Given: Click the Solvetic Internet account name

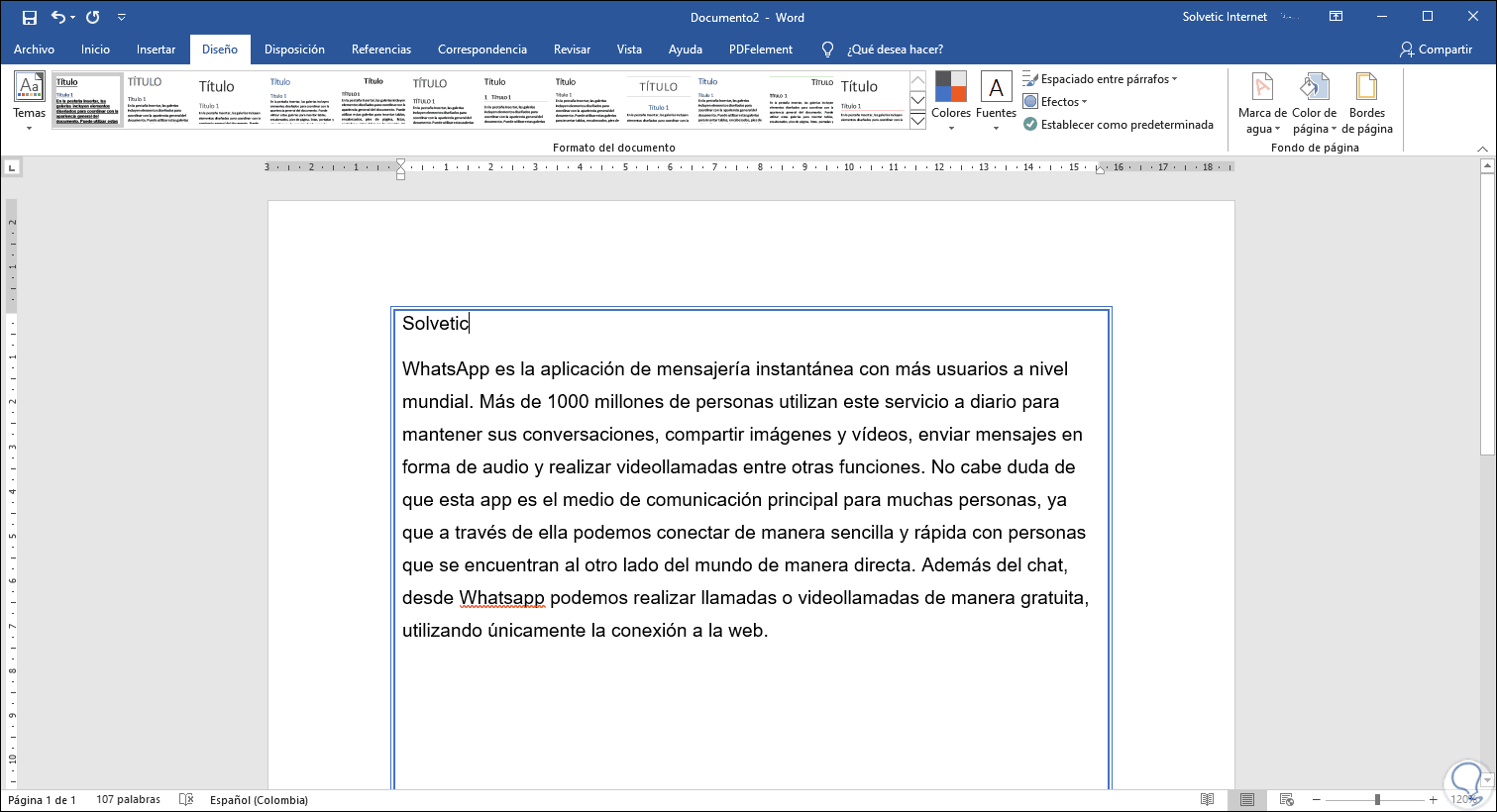Looking at the screenshot, I should 1225,17.
